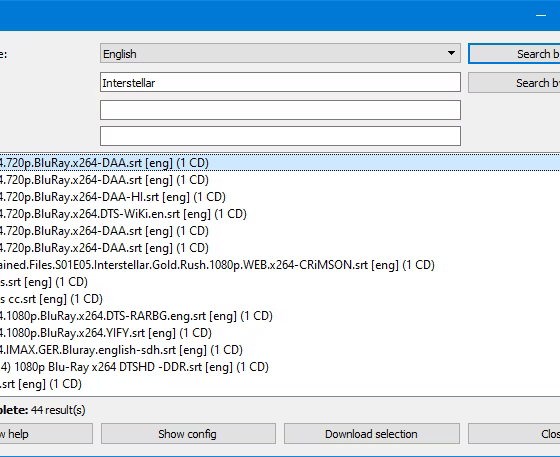Select the DTS-WiKi.en.srt subtitle result
Viewport: 560px width, 457px height.
pyautogui.click(x=280, y=214)
